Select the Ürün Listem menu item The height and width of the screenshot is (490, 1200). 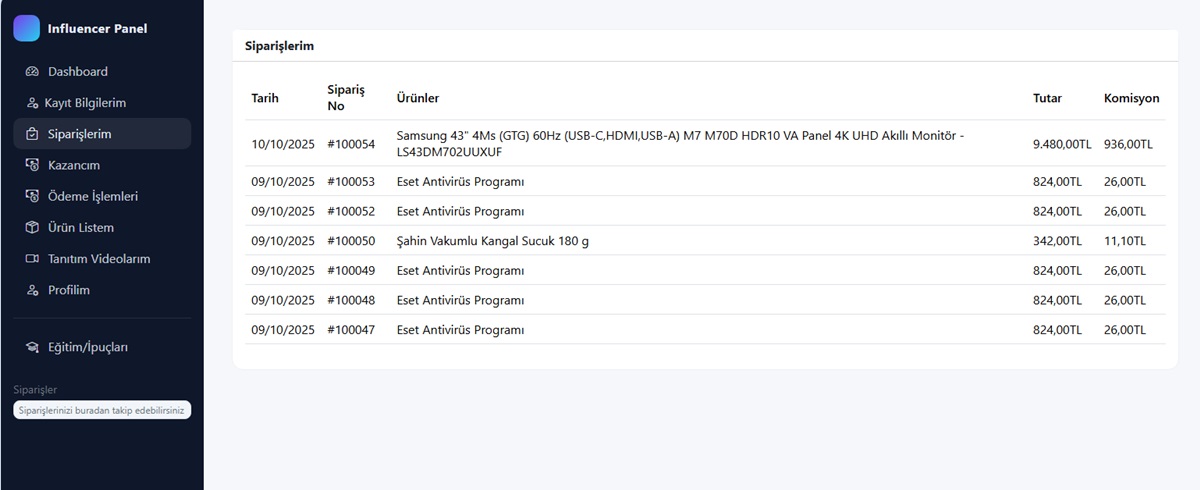[81, 228]
